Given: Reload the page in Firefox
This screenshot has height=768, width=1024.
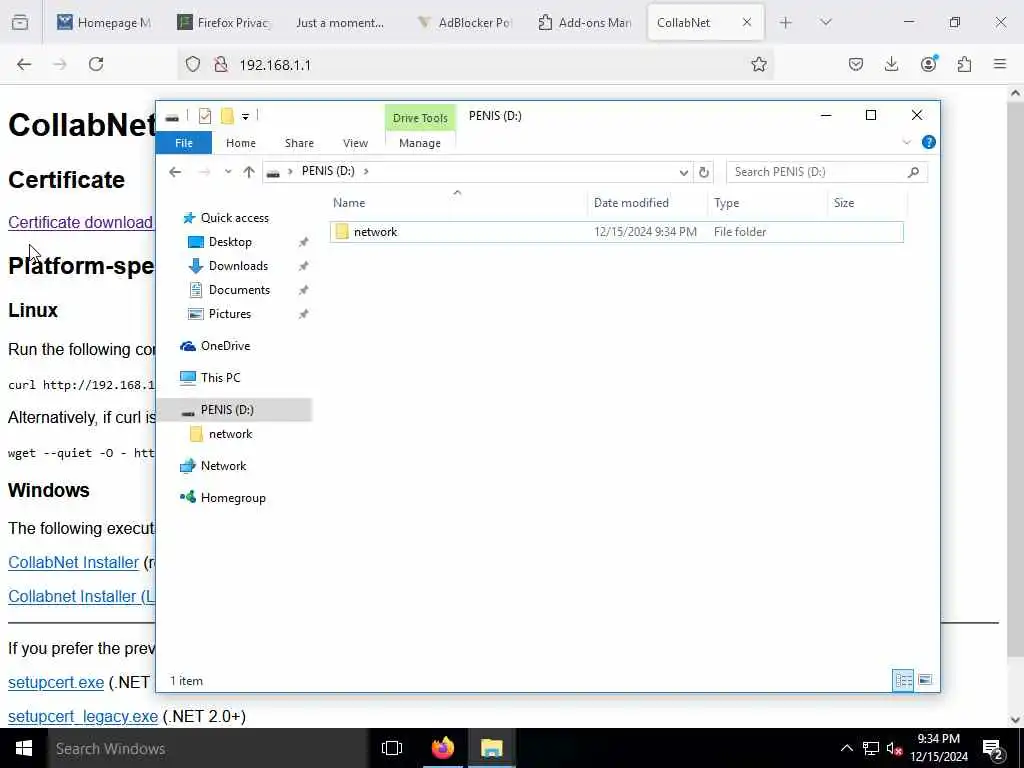Looking at the screenshot, I should (96, 64).
